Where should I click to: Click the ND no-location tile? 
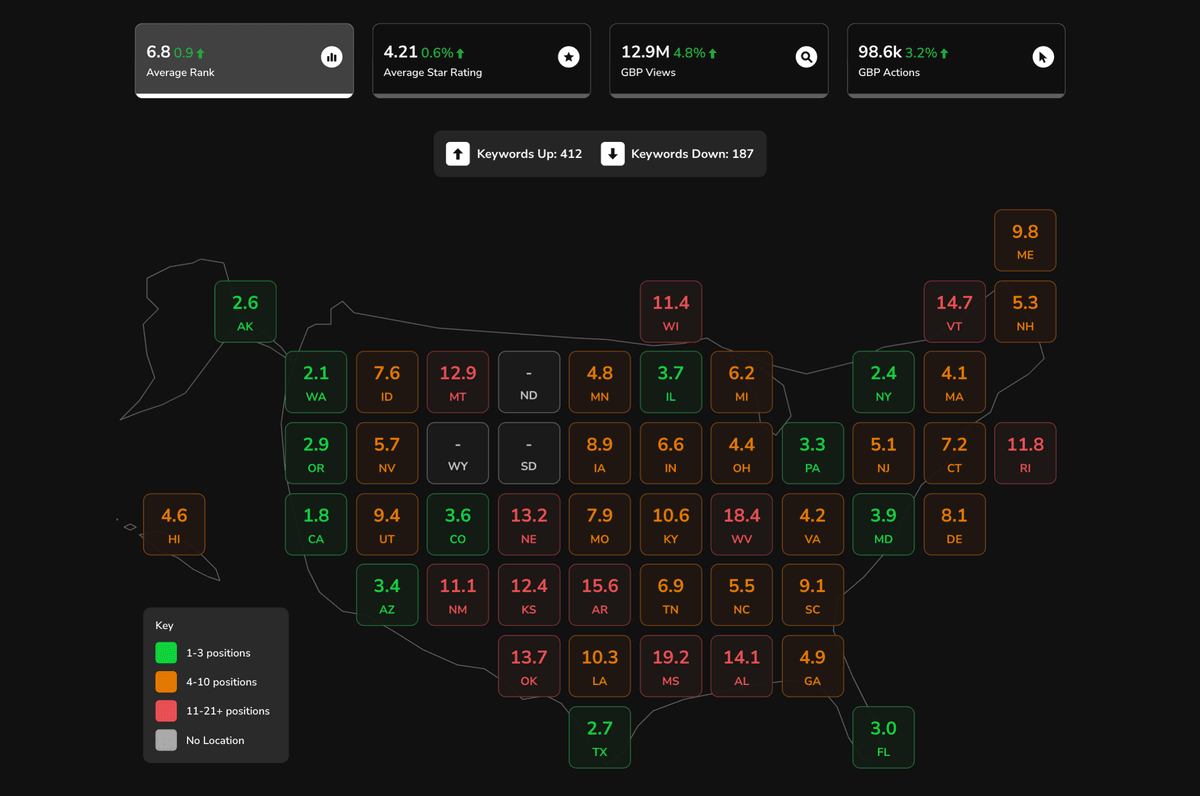tap(529, 382)
